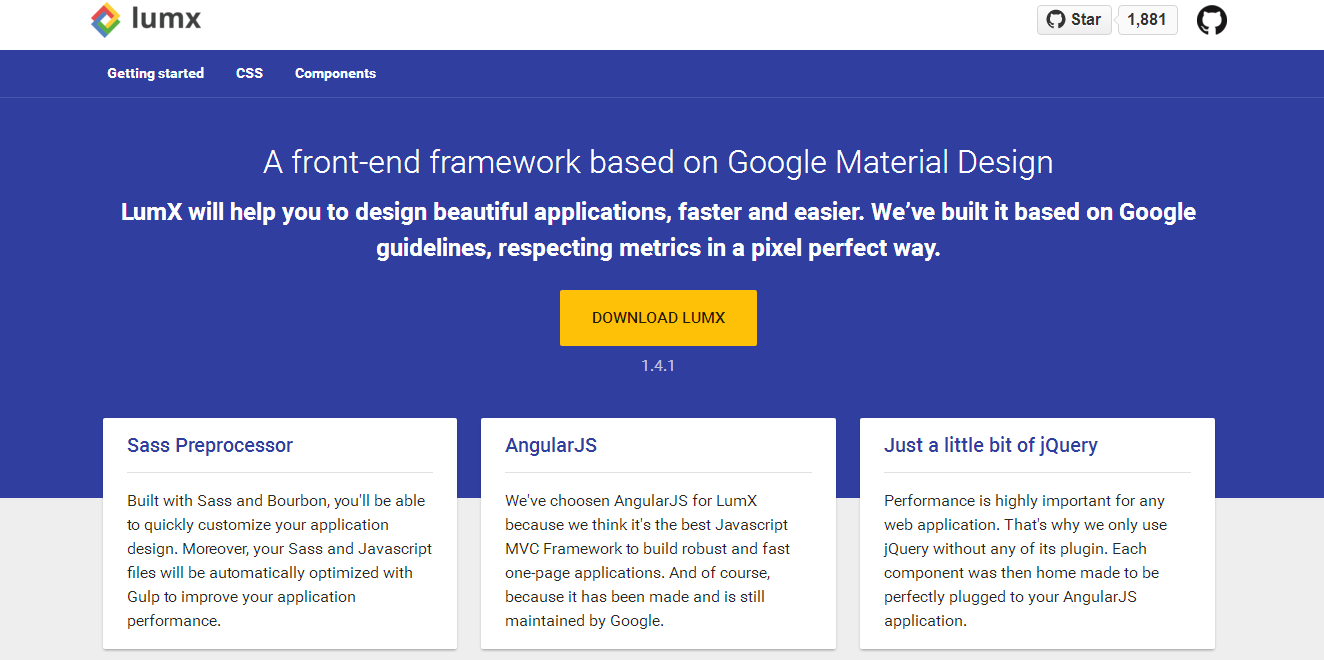Click the DOWNLOAD LUMX button
The width and height of the screenshot is (1324, 660).
(x=658, y=318)
